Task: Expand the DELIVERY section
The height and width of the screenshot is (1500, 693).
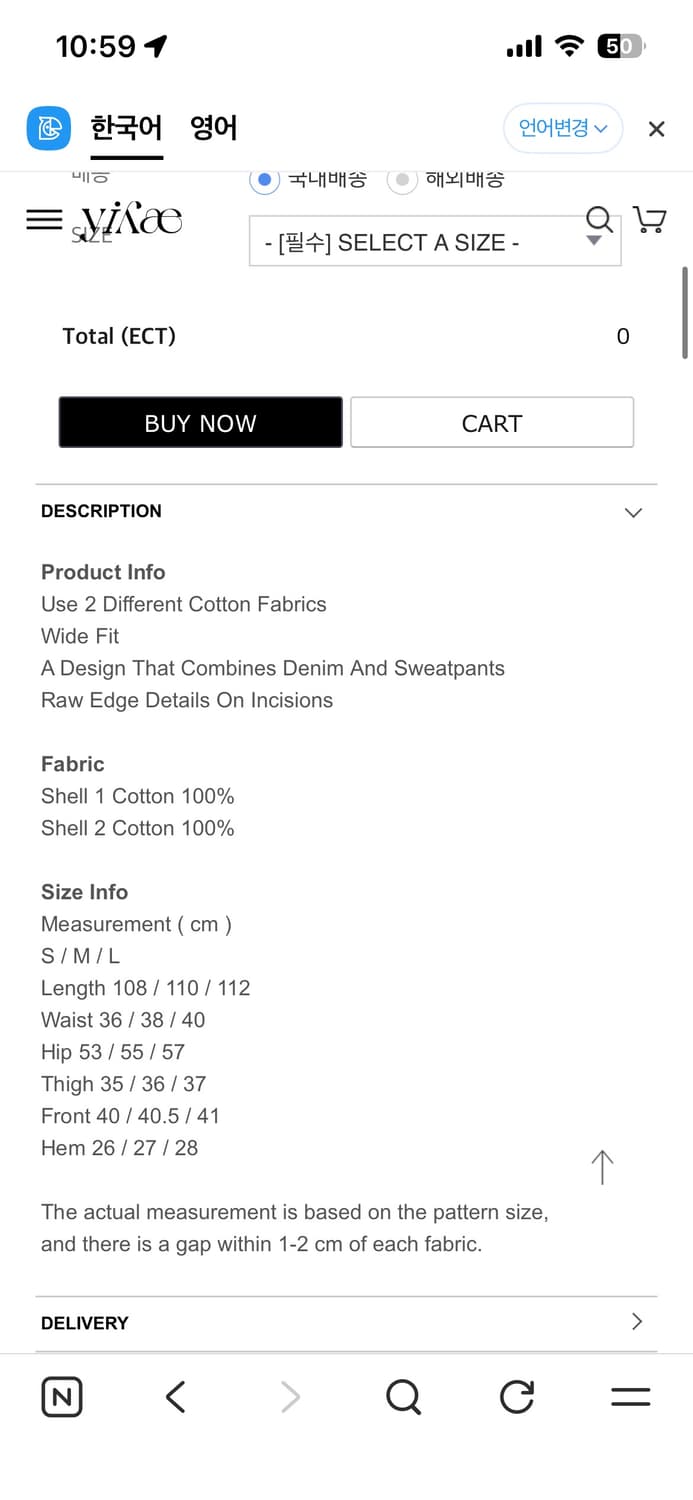Action: (636, 1322)
